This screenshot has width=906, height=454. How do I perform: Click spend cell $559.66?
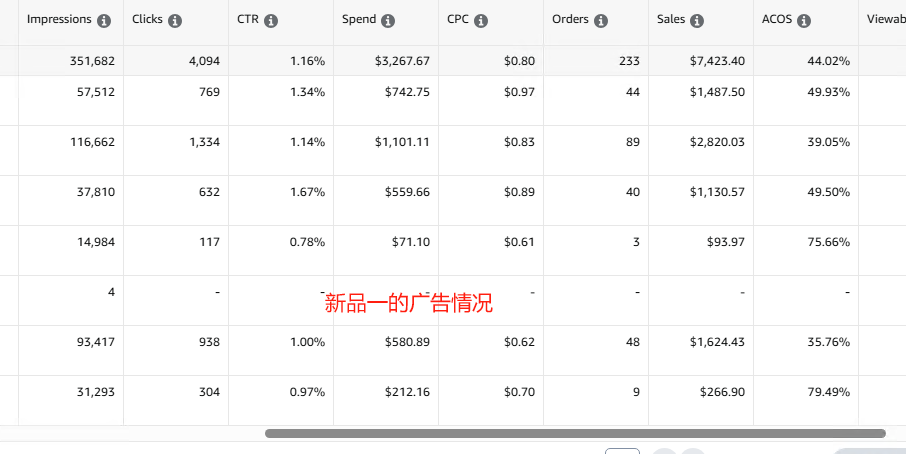tap(407, 192)
